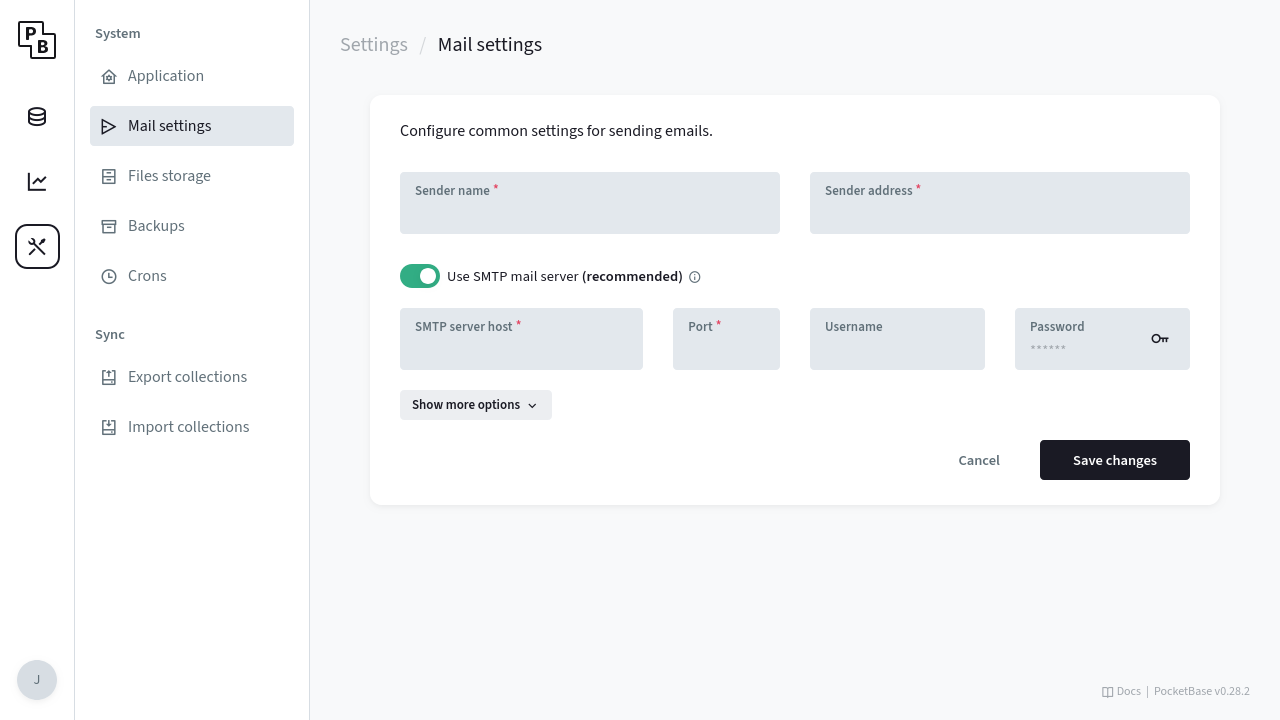Click the PocketBase logo icon
This screenshot has width=1280, height=720.
(x=37, y=40)
